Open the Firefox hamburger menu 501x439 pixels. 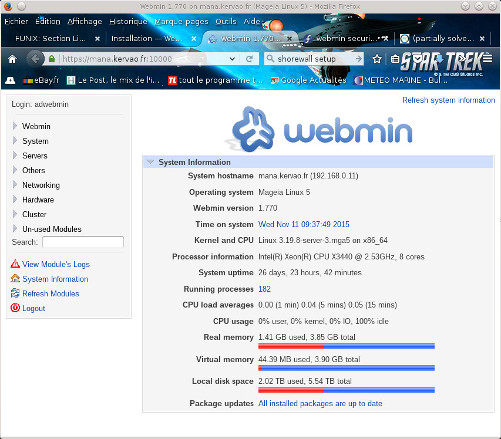point(487,58)
